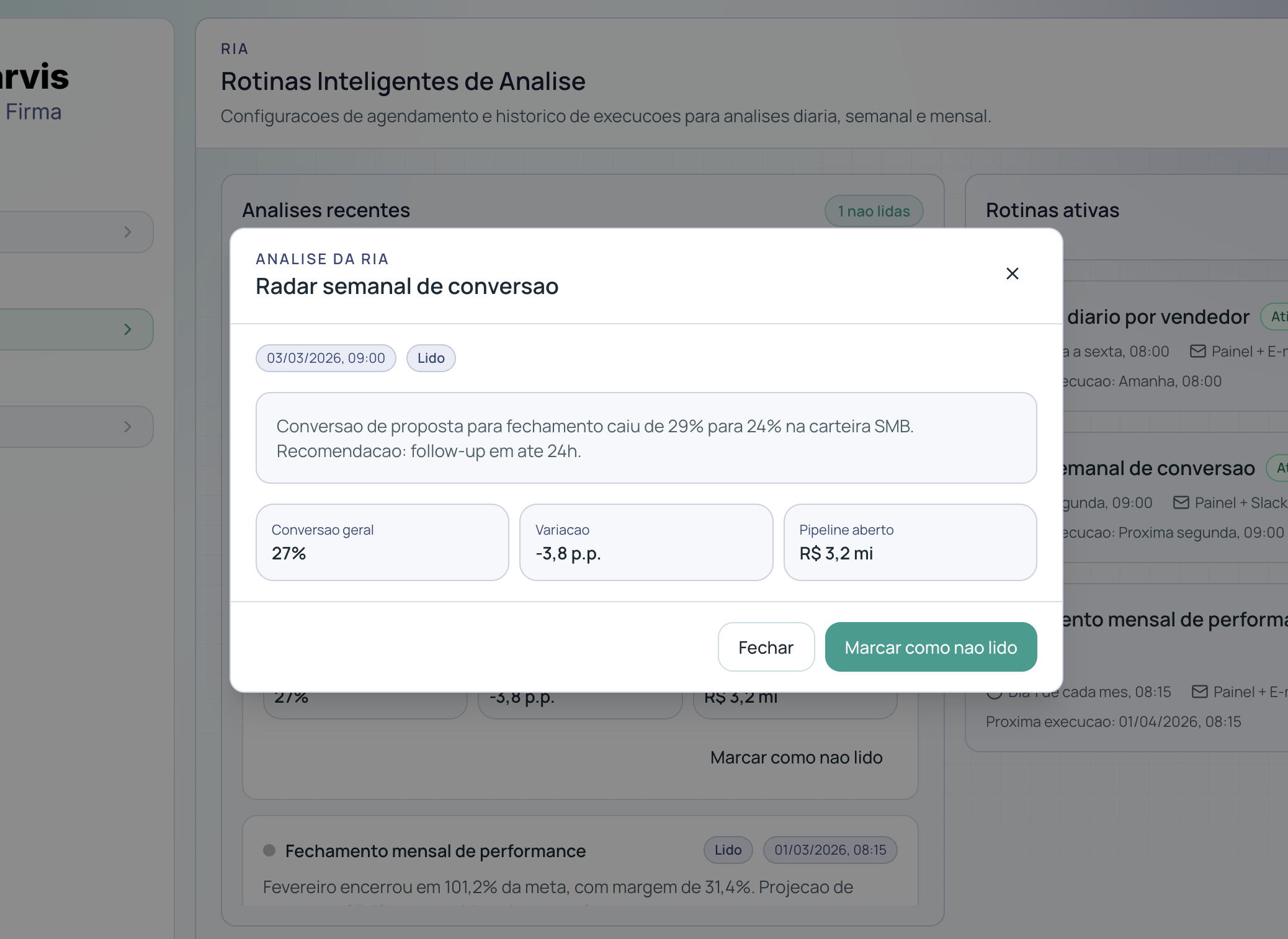Close the Radar semanal dialog with X
The width and height of the screenshot is (1288, 939).
coord(1012,274)
